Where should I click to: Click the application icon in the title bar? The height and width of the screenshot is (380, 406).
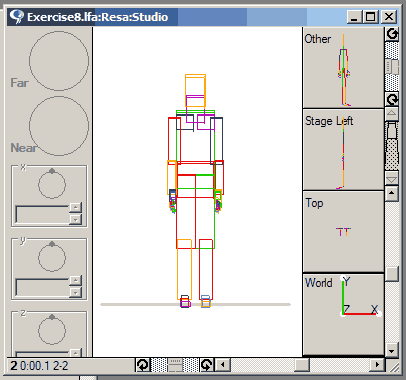click(17, 17)
